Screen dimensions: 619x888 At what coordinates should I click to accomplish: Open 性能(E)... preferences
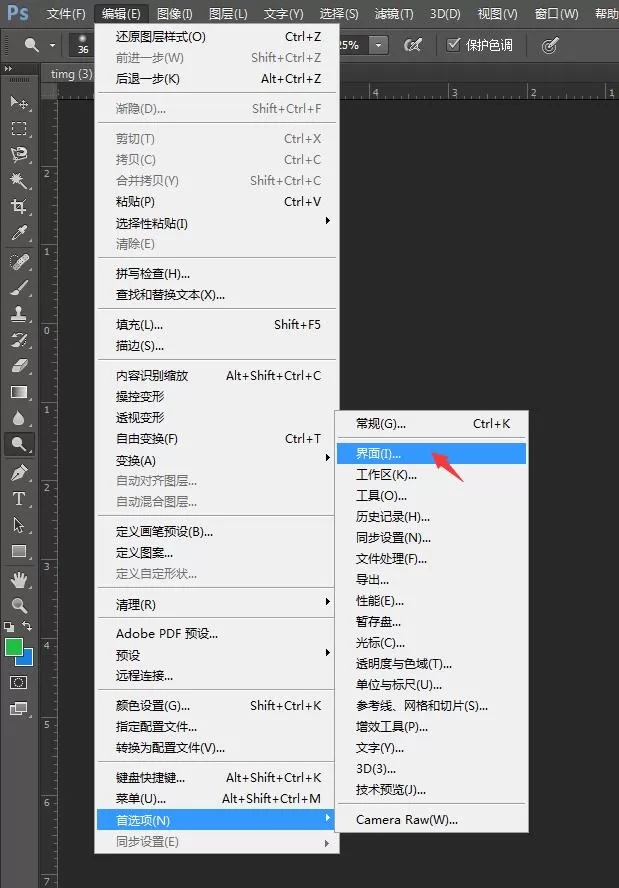[x=432, y=601]
